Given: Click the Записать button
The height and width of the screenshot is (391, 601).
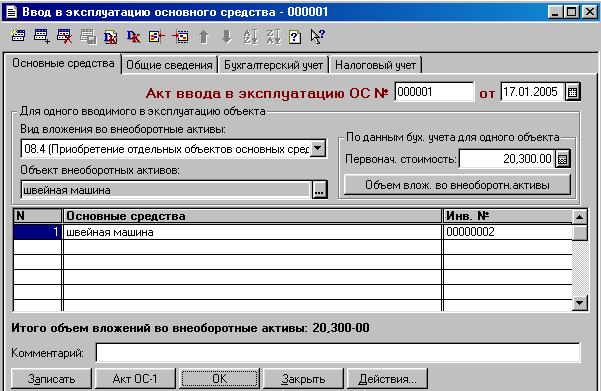Looking at the screenshot, I should click(51, 379).
